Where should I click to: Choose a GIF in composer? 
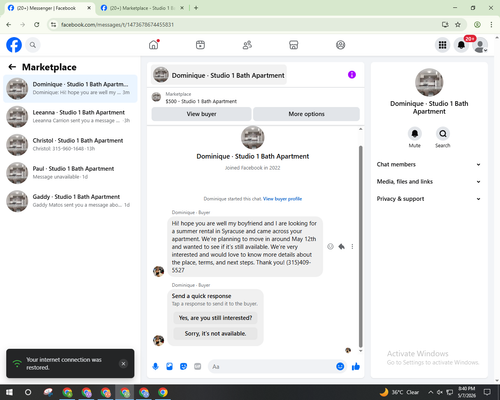coord(198,367)
